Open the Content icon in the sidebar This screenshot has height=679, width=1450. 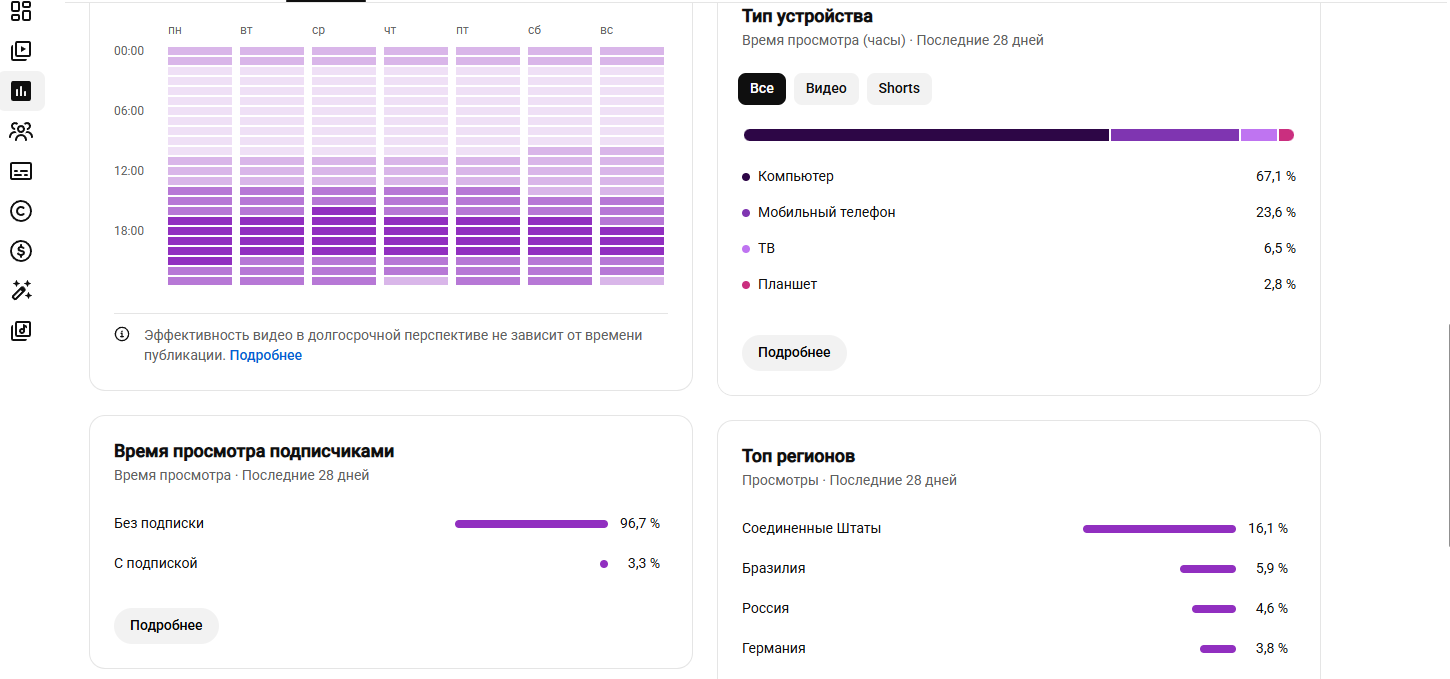click(21, 50)
